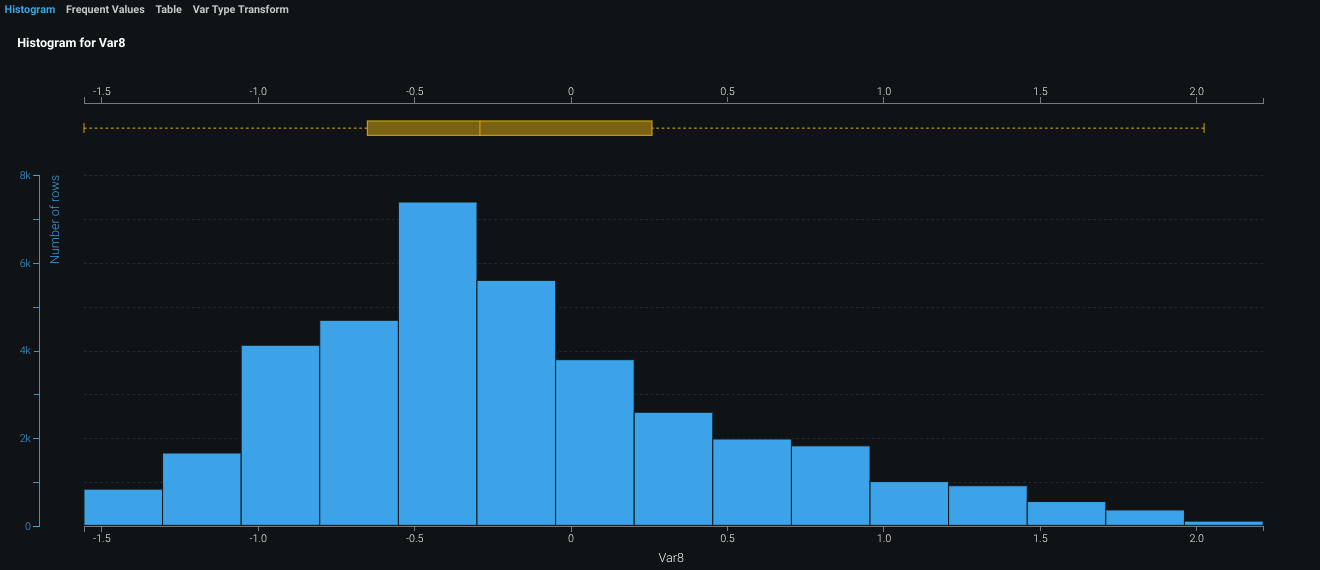This screenshot has width=1320, height=570.
Task: Click the box plot right whisker end
Action: 1204,128
